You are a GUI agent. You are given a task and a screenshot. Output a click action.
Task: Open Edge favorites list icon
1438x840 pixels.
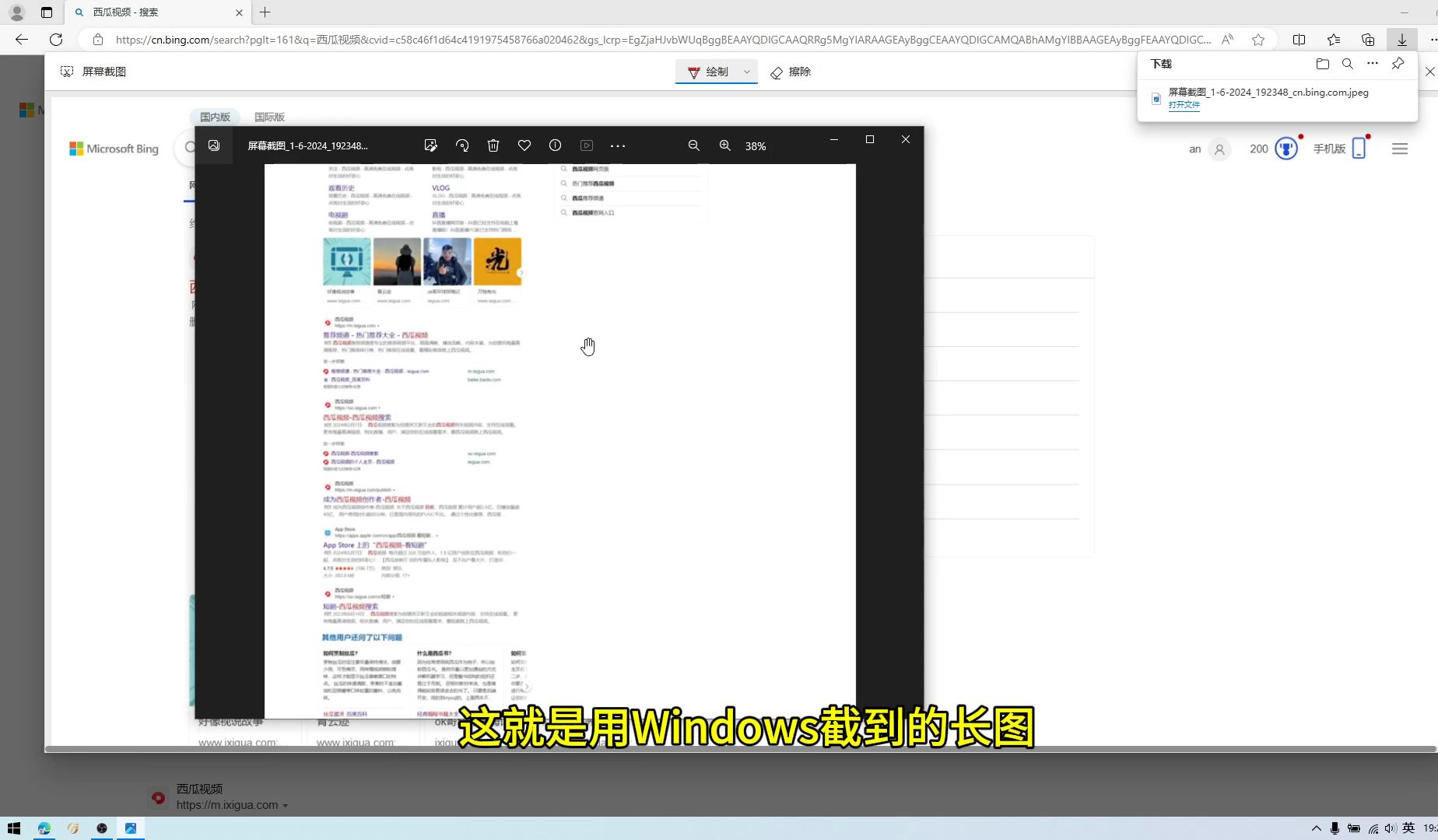(1334, 40)
